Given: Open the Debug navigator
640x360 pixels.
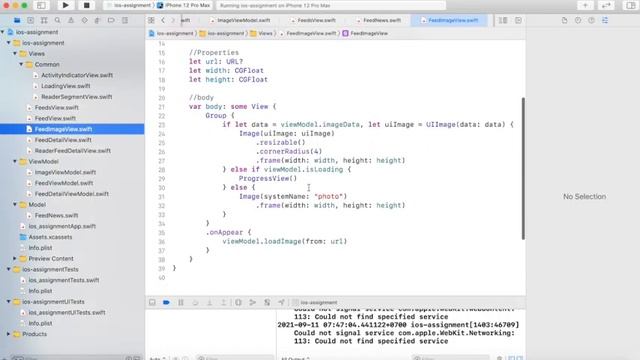Looking at the screenshot, I should [98, 20].
